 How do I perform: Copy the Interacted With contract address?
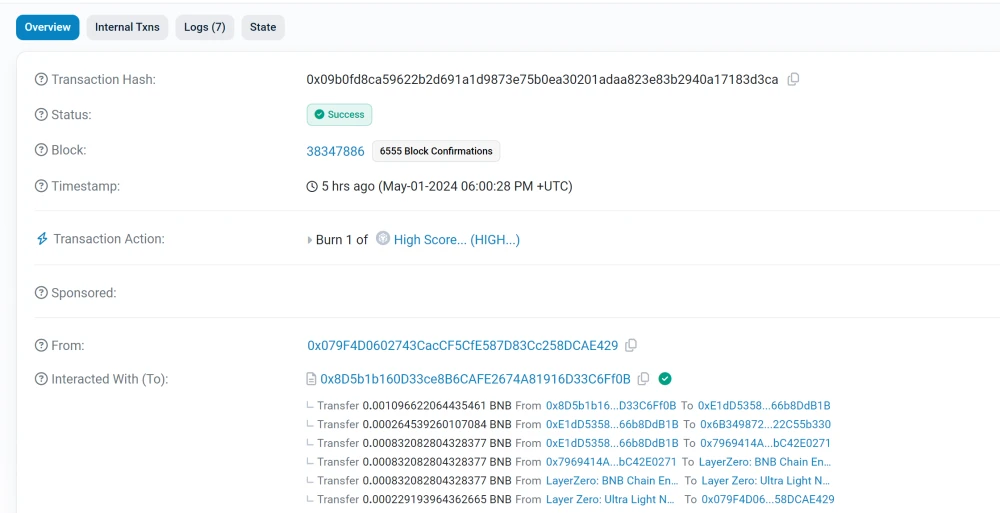(643, 379)
